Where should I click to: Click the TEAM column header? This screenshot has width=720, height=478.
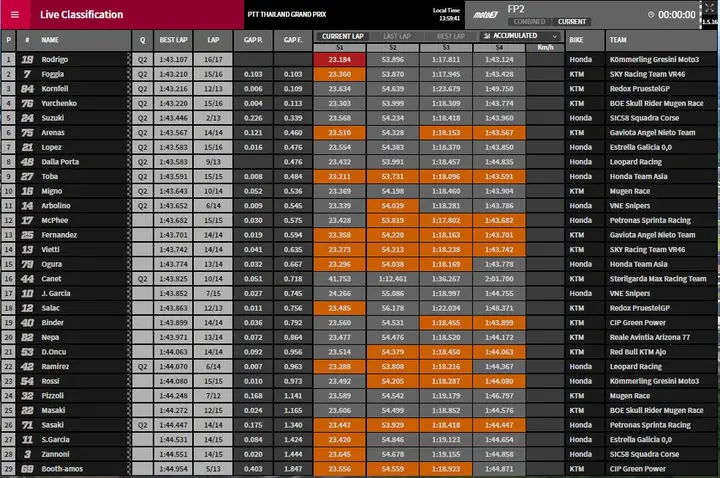[661, 40]
